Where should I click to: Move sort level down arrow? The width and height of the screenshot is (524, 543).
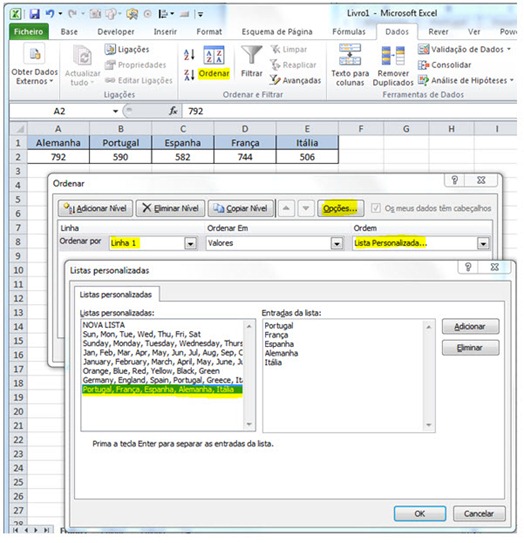coord(306,208)
